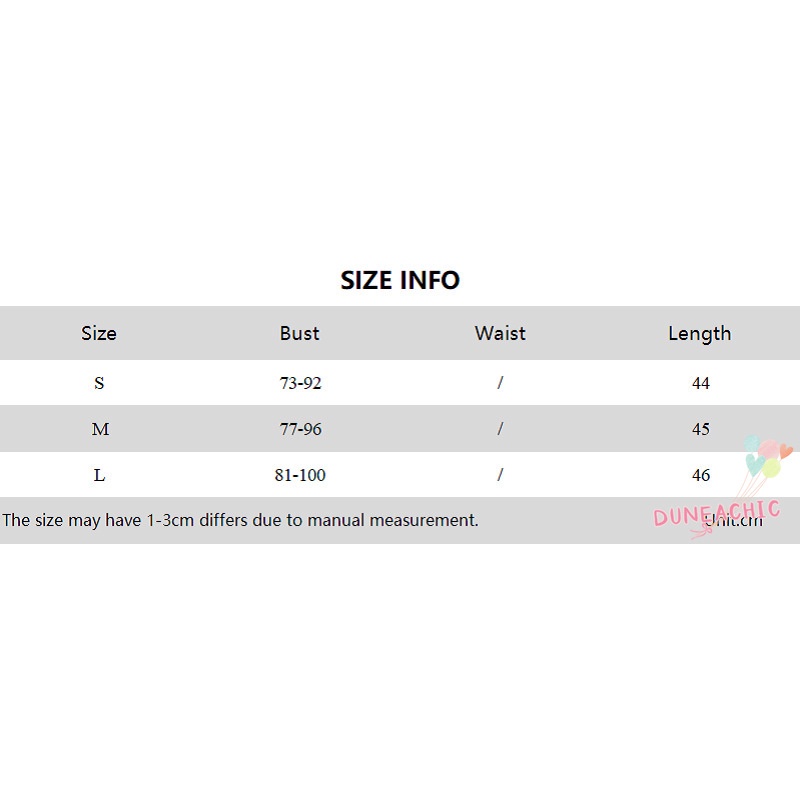Select the Waist column header
This screenshot has height=800, width=800.
pyautogui.click(x=500, y=333)
